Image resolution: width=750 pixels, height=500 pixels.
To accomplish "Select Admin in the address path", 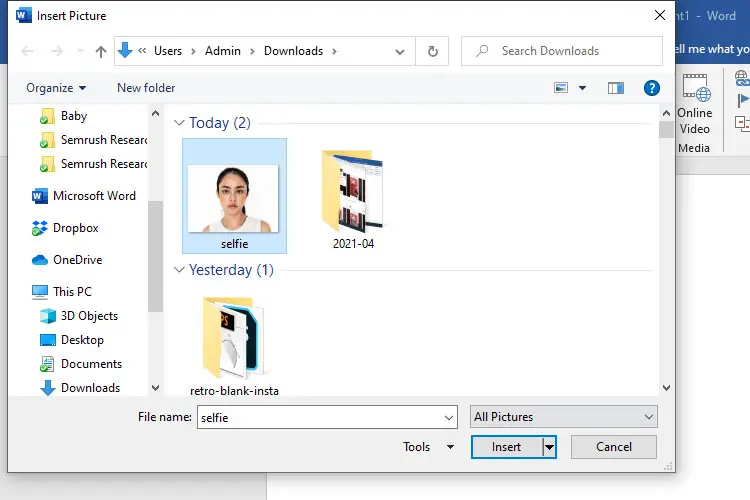I will (x=223, y=51).
